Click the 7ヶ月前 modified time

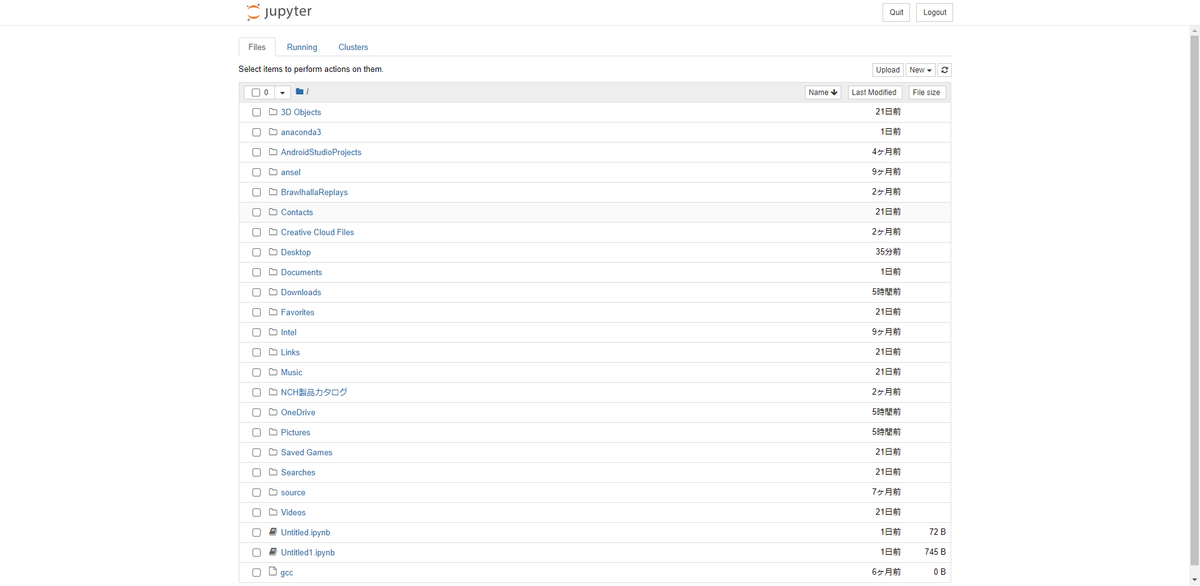(886, 492)
